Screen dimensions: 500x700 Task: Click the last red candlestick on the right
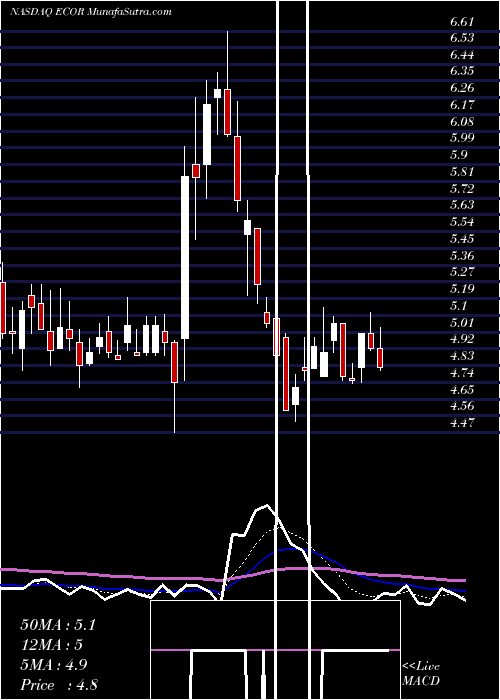click(380, 358)
